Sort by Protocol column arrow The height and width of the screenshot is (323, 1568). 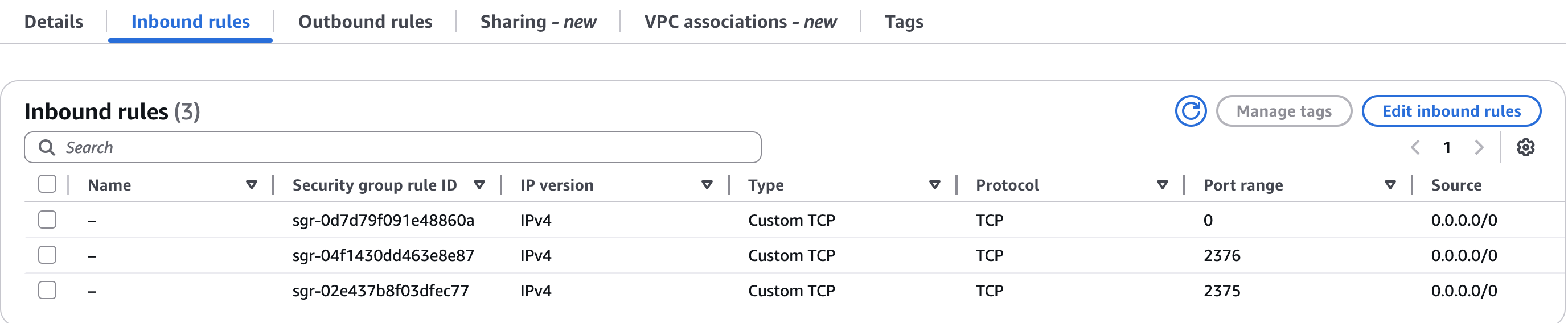(x=1162, y=185)
